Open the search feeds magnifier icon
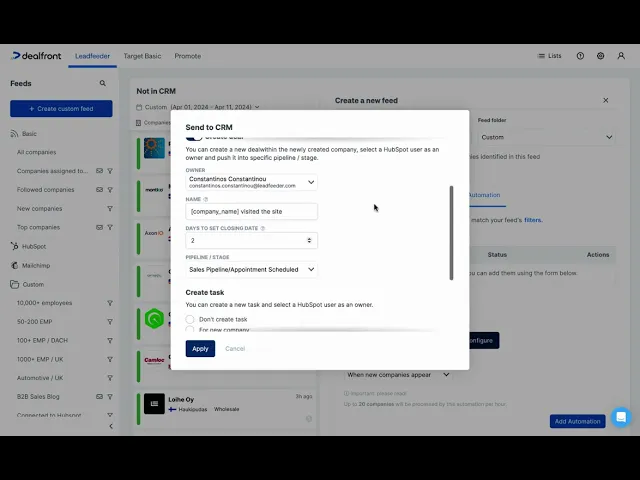640x480 pixels. point(102,83)
